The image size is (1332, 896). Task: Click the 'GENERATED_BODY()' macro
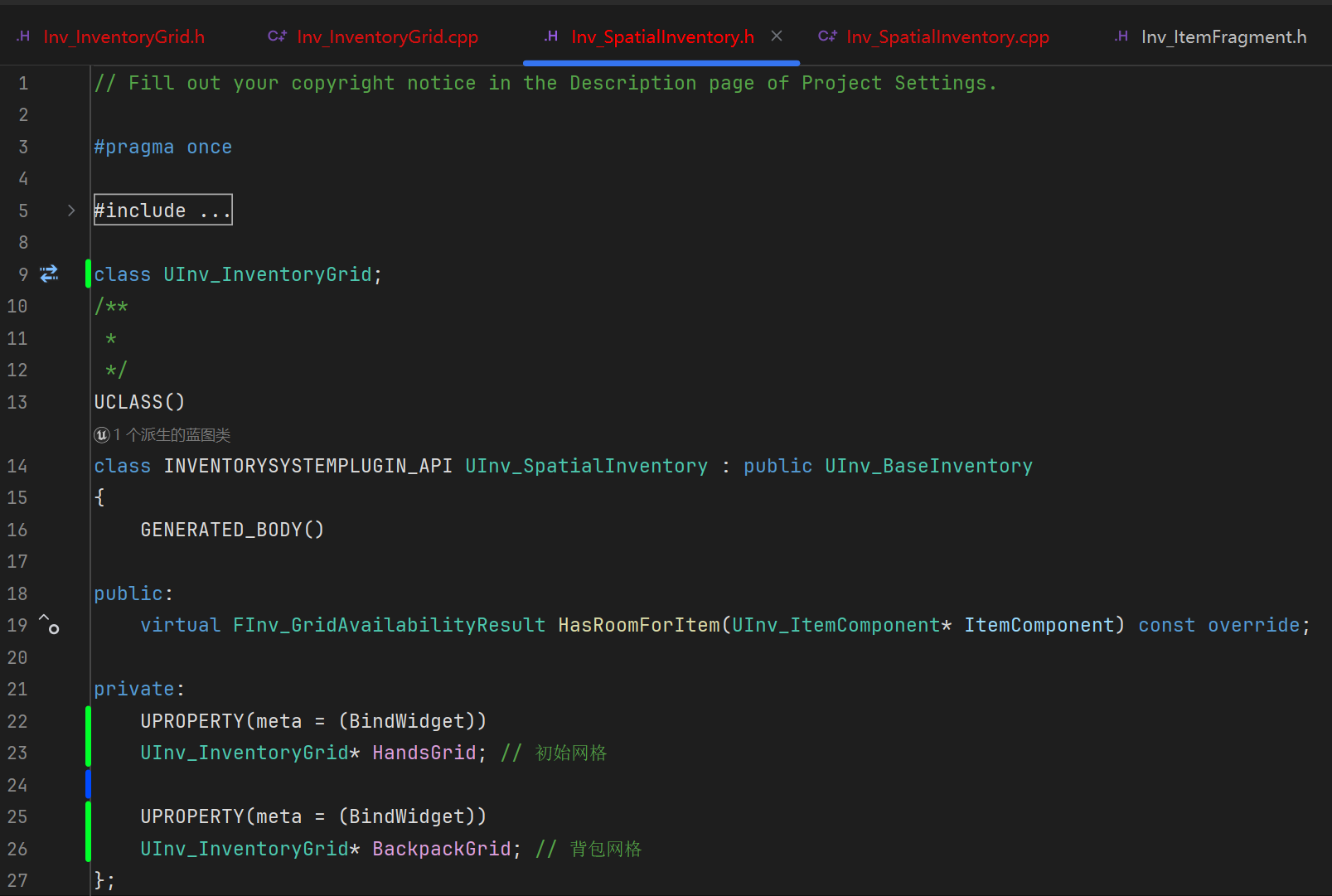tap(232, 530)
